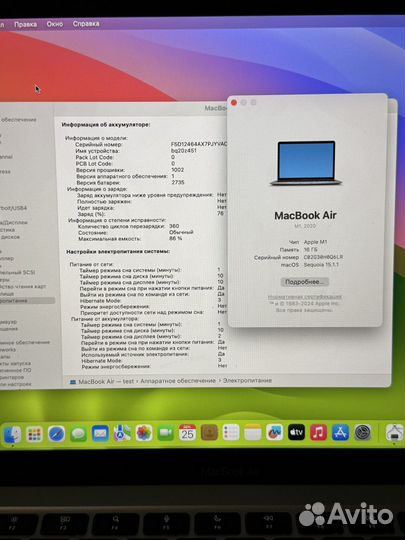The height and width of the screenshot is (540, 405).
Task: Click Аппаратное обеспечение in path bar
Action: 178,381
